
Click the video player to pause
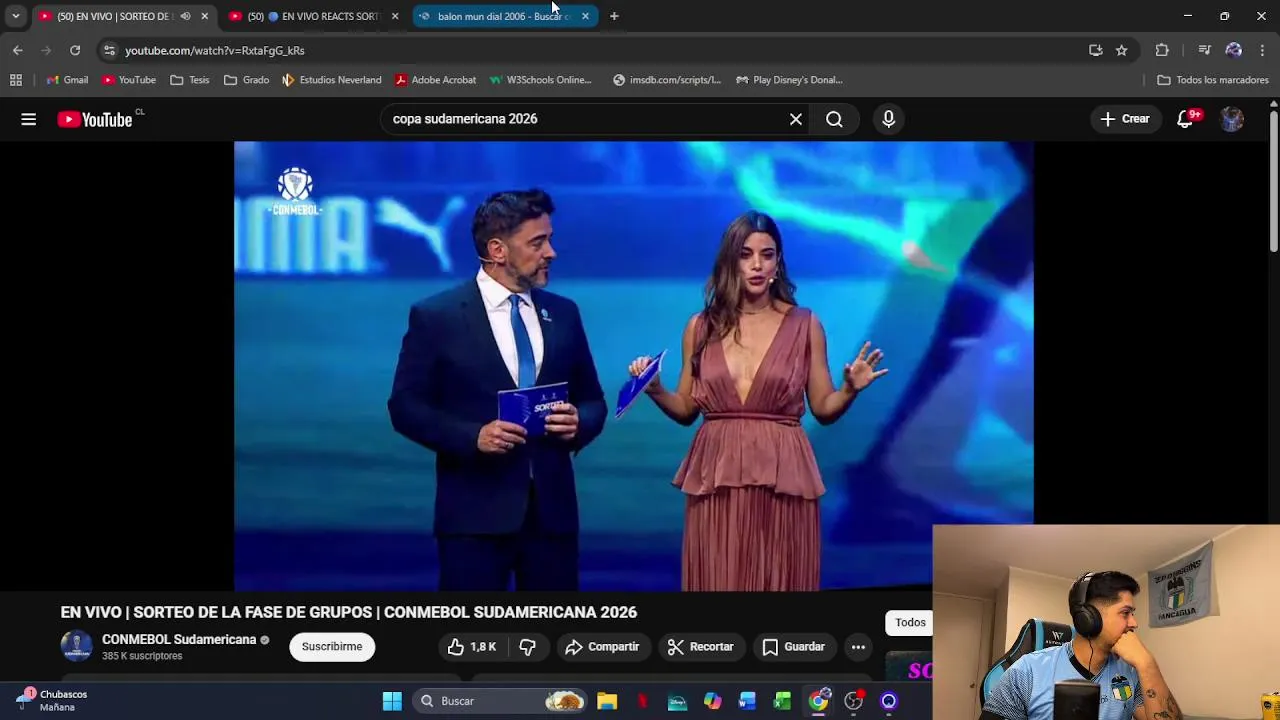tap(633, 366)
